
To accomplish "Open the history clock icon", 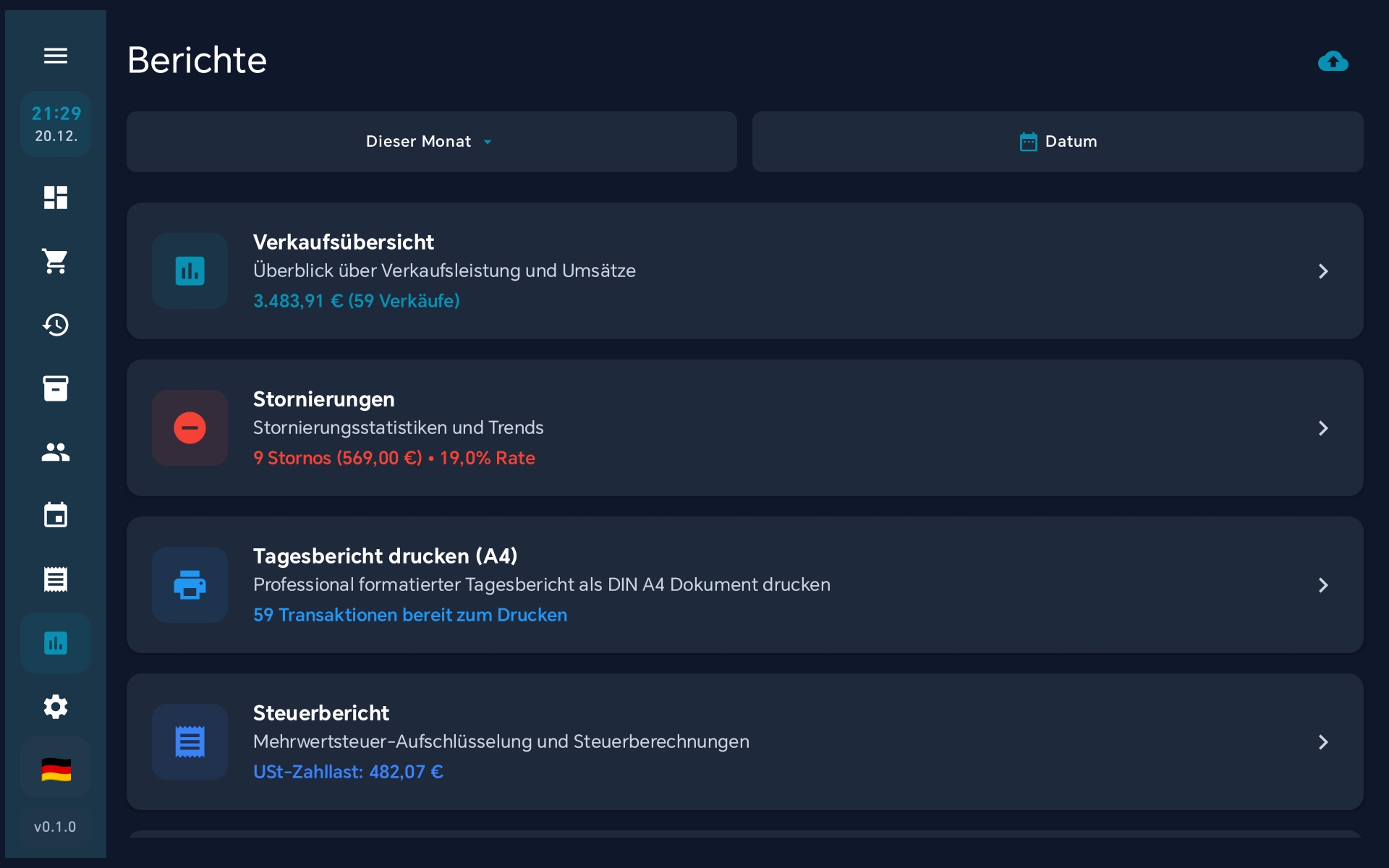I will 56,325.
